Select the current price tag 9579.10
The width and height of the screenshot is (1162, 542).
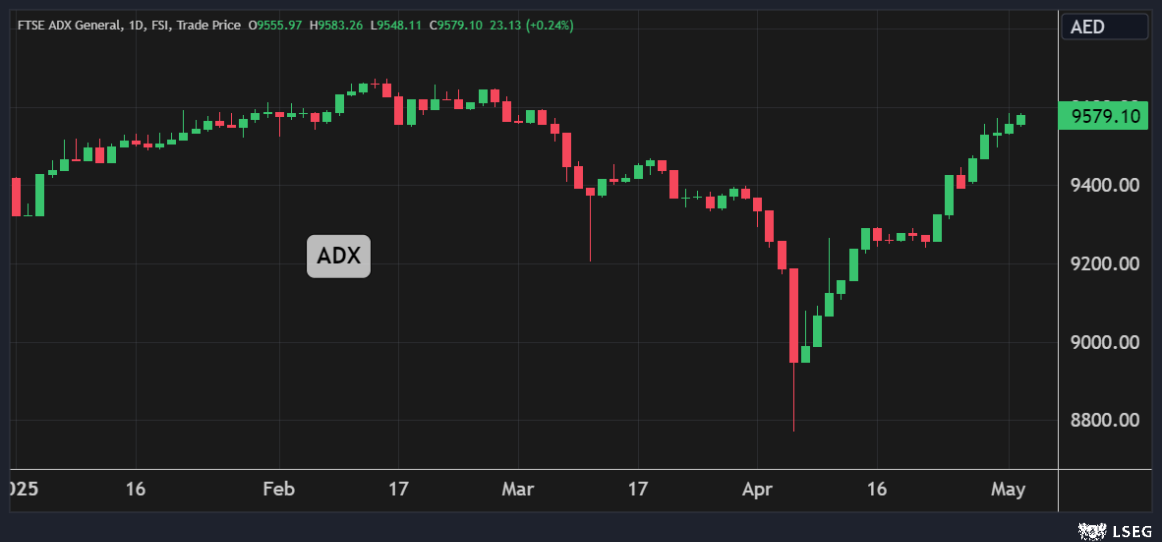(1105, 117)
